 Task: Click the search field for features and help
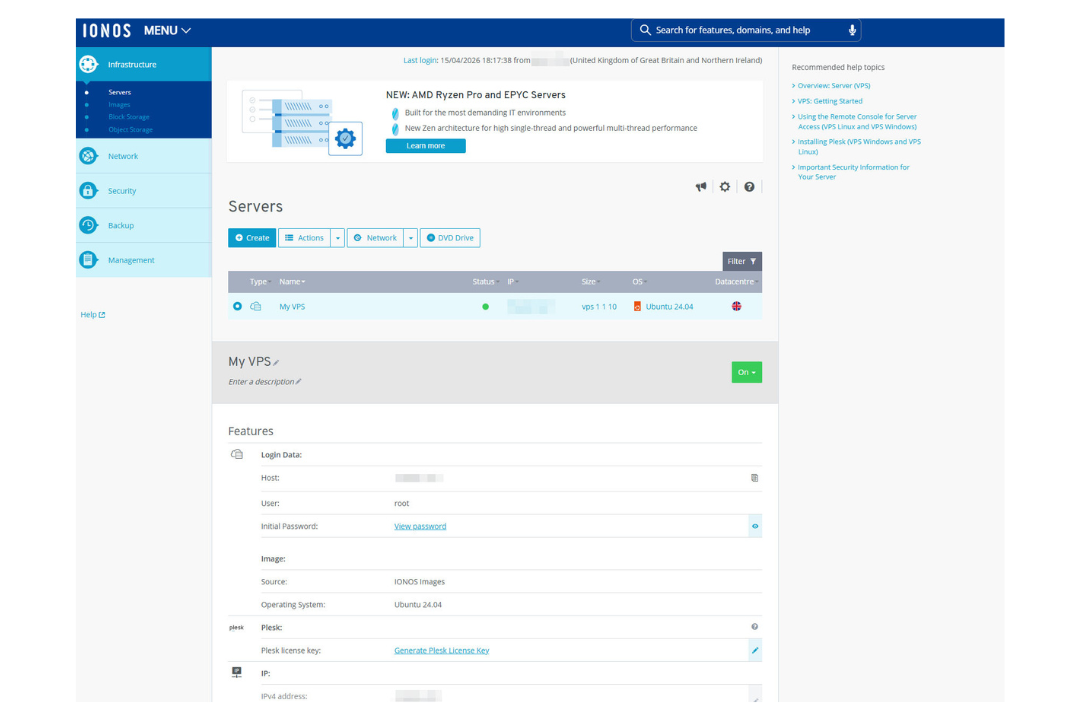pyautogui.click(x=746, y=30)
